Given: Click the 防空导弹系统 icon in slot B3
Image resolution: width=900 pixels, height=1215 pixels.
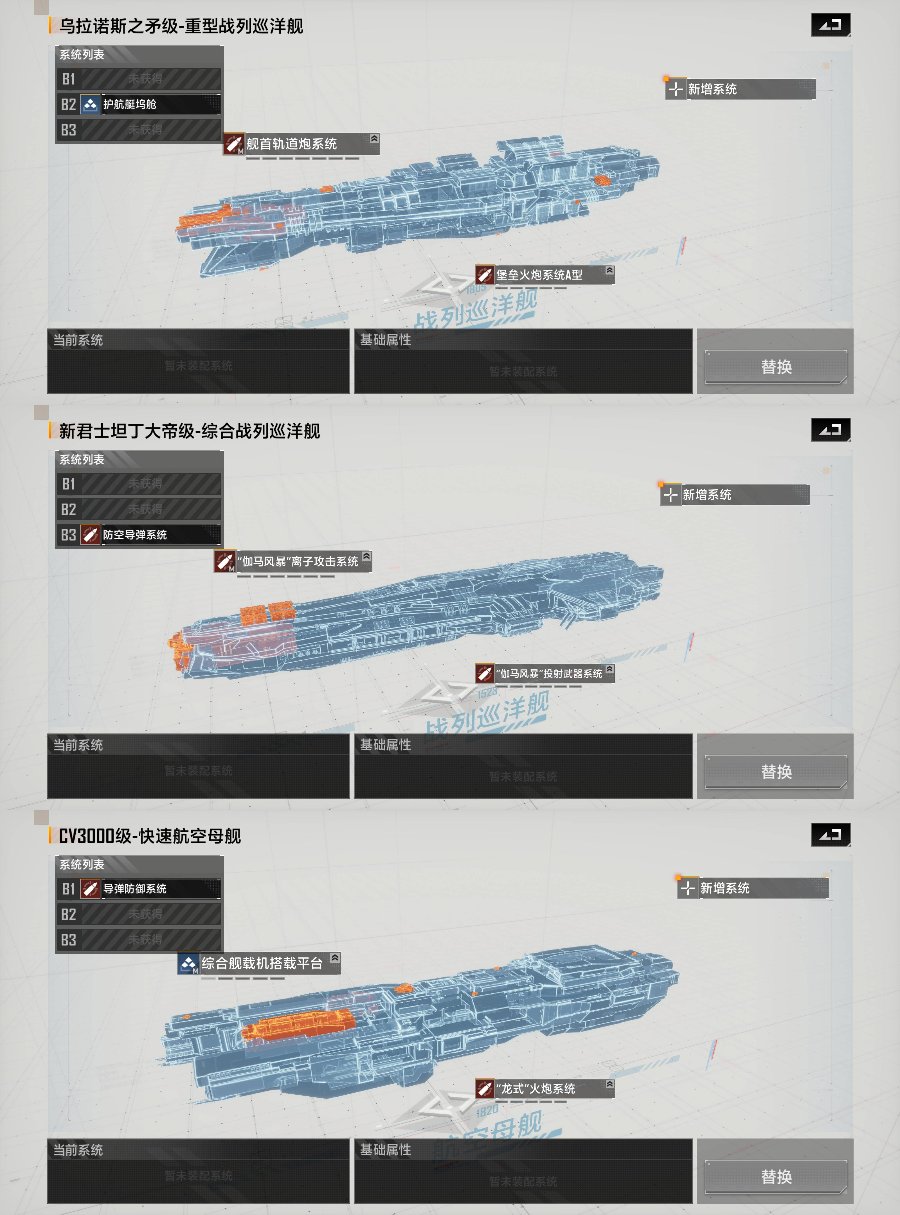Looking at the screenshot, I should click(x=90, y=535).
